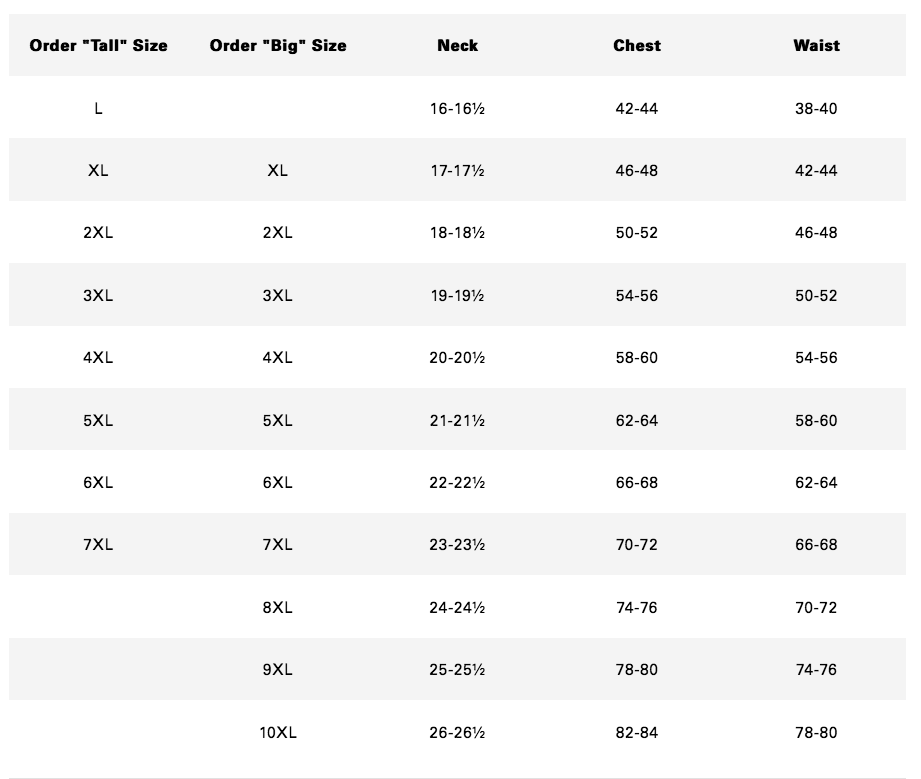Image resolution: width=921 pixels, height=779 pixels.
Task: Click the 2XL cell in Tall column
Action: pyautogui.click(x=98, y=232)
